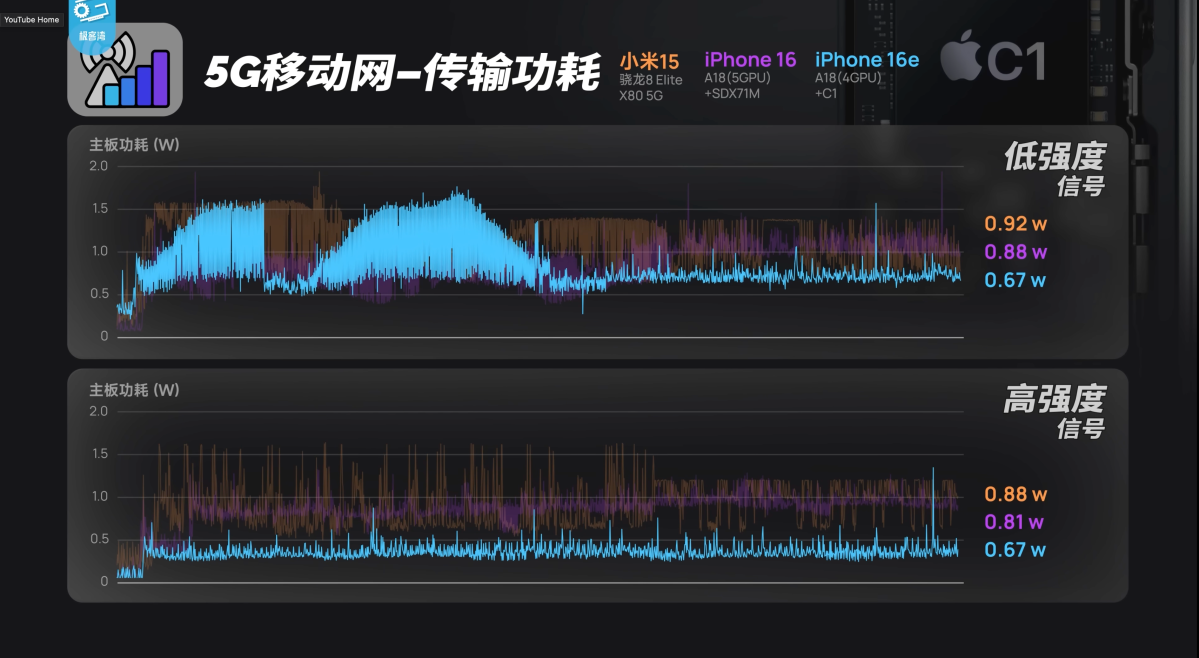Click the 0.92 w value in the low-signal chart
The height and width of the screenshot is (658, 1199).
point(1015,224)
